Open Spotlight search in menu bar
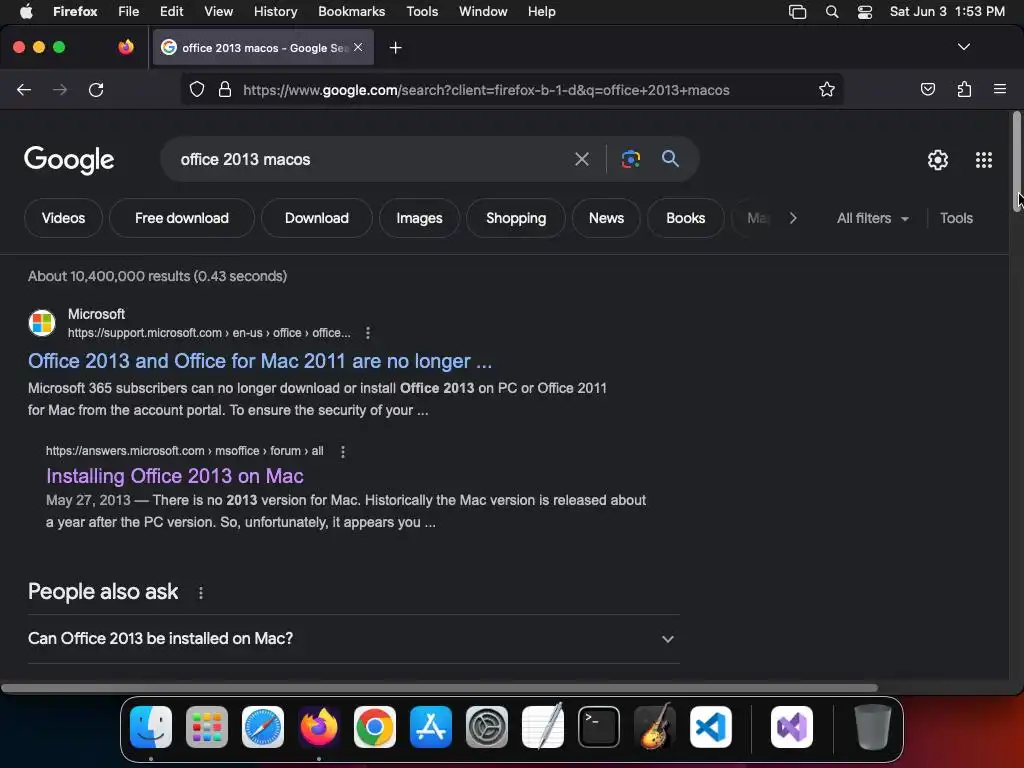 tap(832, 12)
